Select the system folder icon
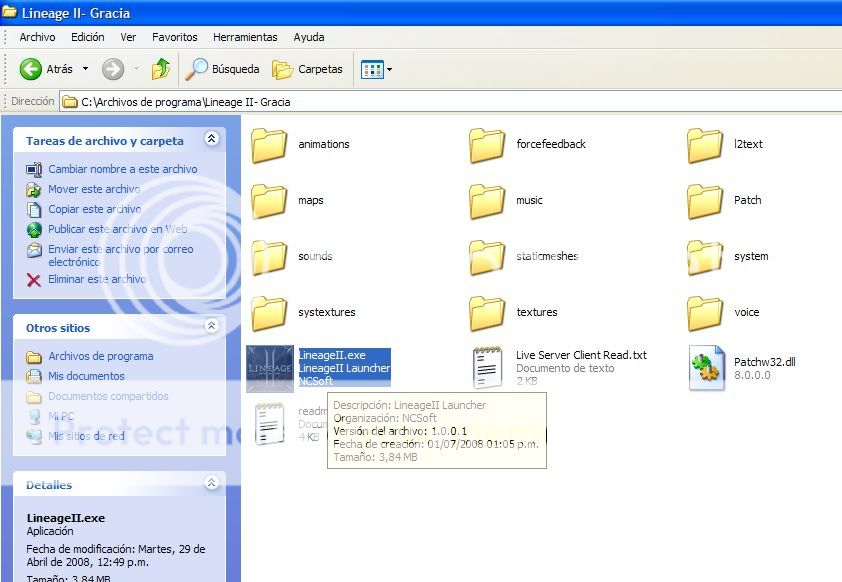The width and height of the screenshot is (842, 582). tap(705, 257)
